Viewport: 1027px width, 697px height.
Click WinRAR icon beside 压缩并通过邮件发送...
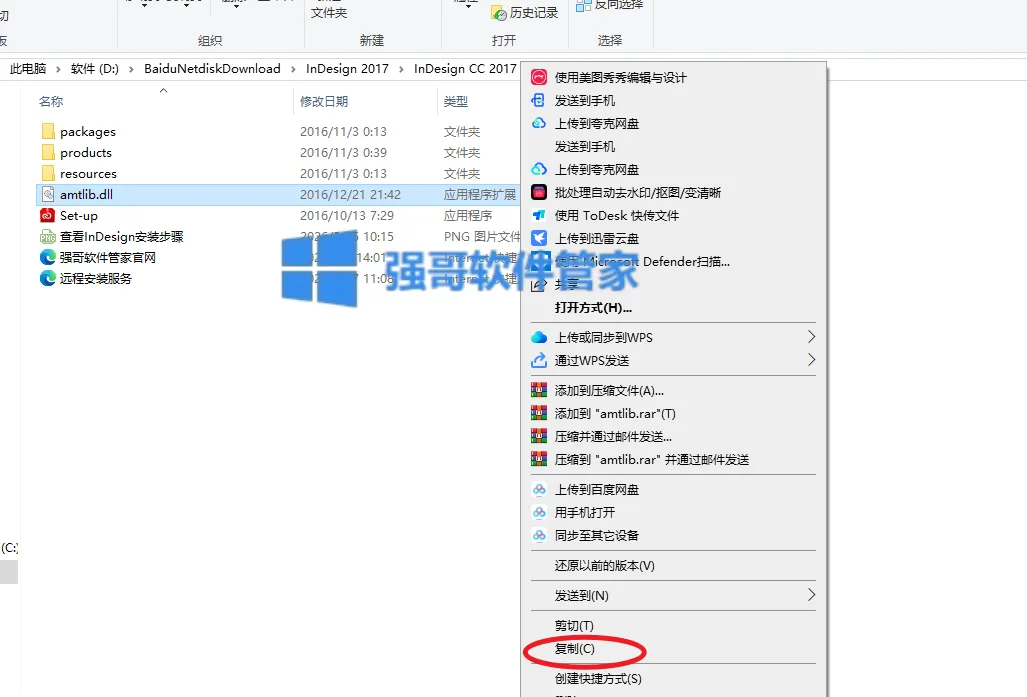[x=538, y=436]
